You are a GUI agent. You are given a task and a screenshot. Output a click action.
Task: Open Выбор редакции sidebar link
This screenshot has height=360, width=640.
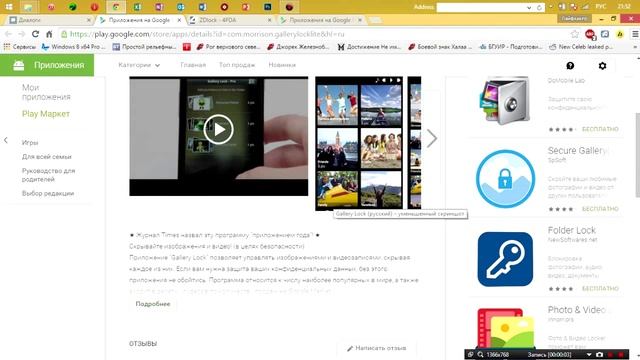pyautogui.click(x=48, y=193)
